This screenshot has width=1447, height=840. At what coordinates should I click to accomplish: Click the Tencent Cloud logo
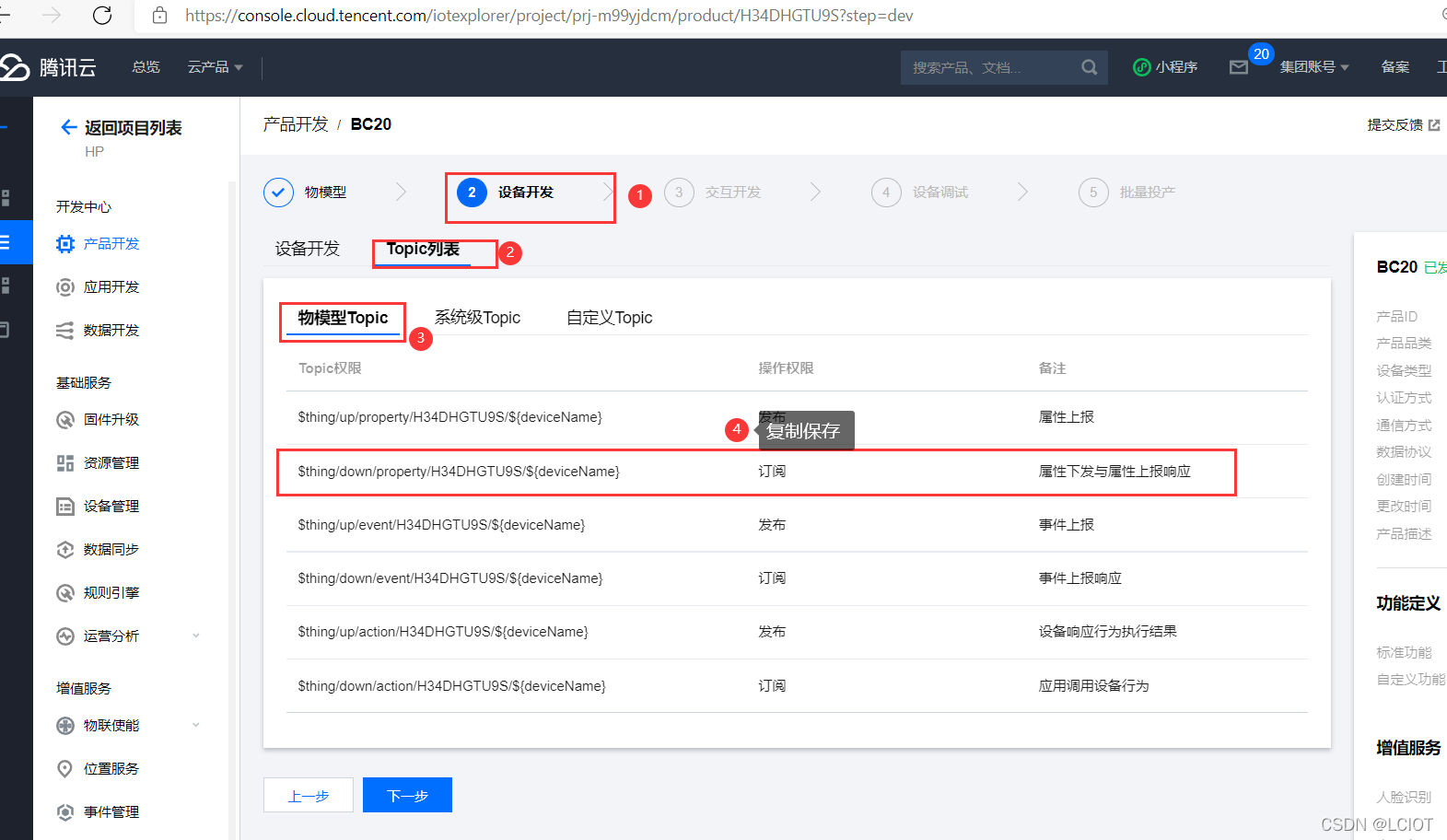(48, 67)
